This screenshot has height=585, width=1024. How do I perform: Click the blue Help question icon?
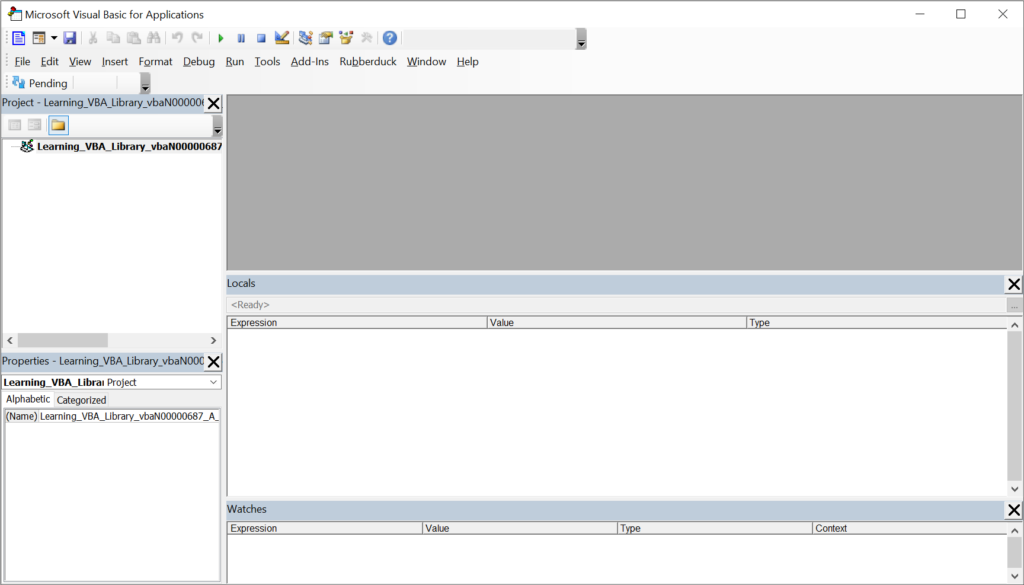390,38
